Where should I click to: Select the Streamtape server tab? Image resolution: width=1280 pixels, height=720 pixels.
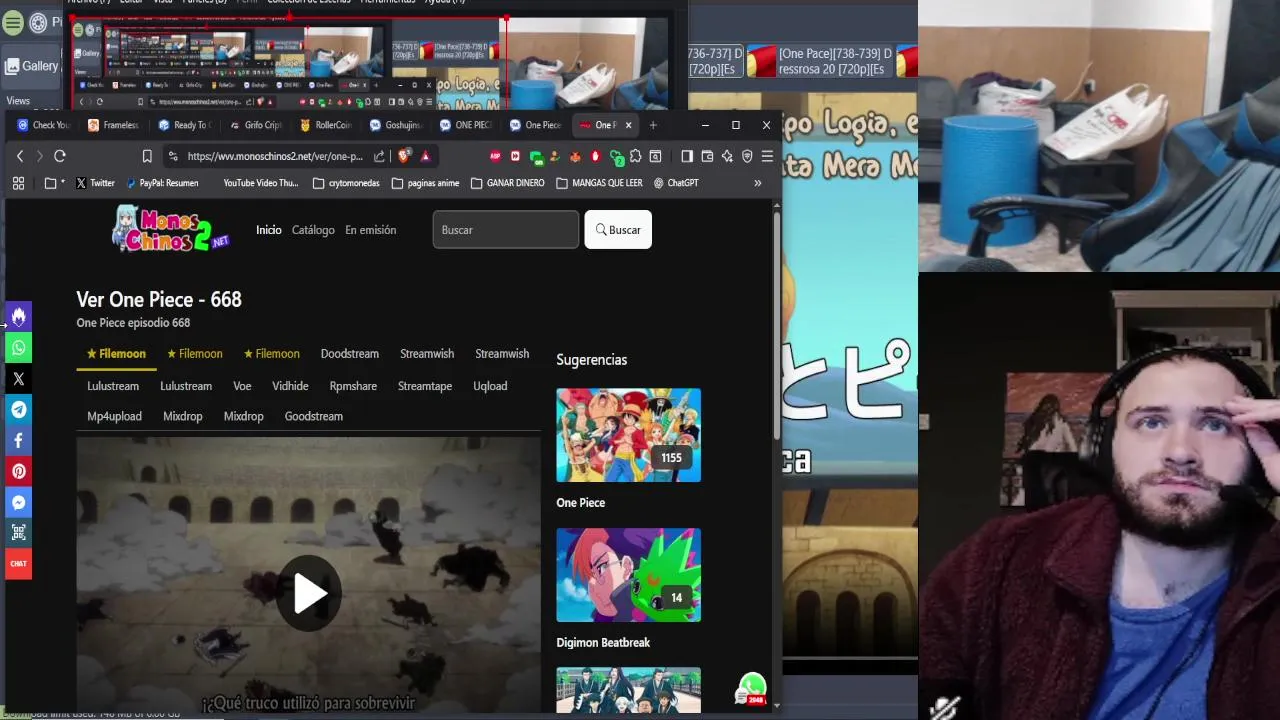[x=425, y=386]
